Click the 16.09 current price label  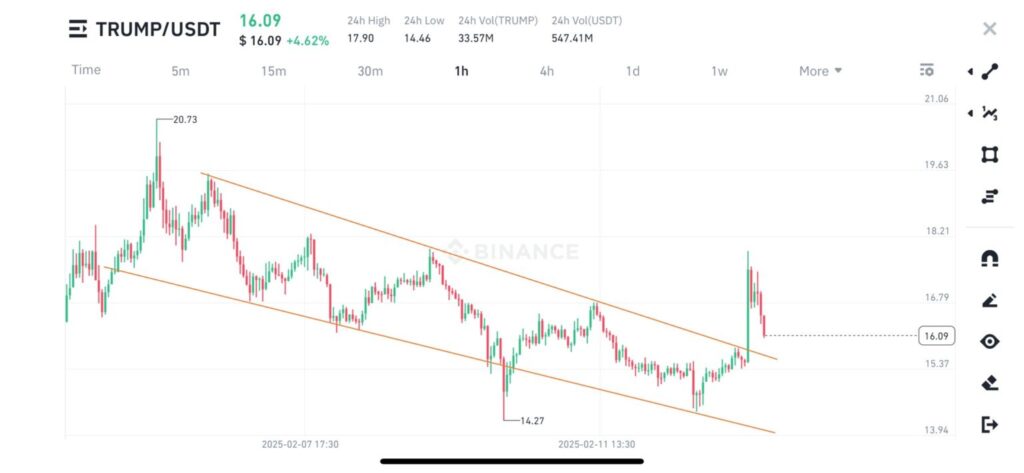point(937,336)
